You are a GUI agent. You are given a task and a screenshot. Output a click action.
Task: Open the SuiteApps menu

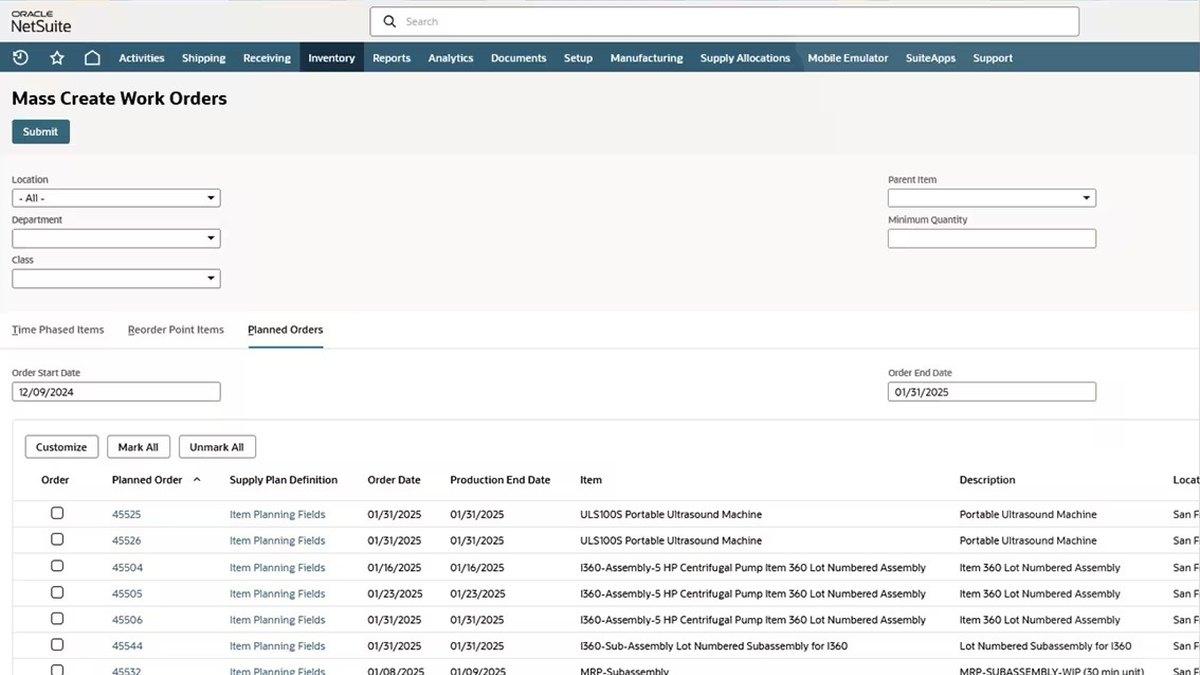point(931,58)
